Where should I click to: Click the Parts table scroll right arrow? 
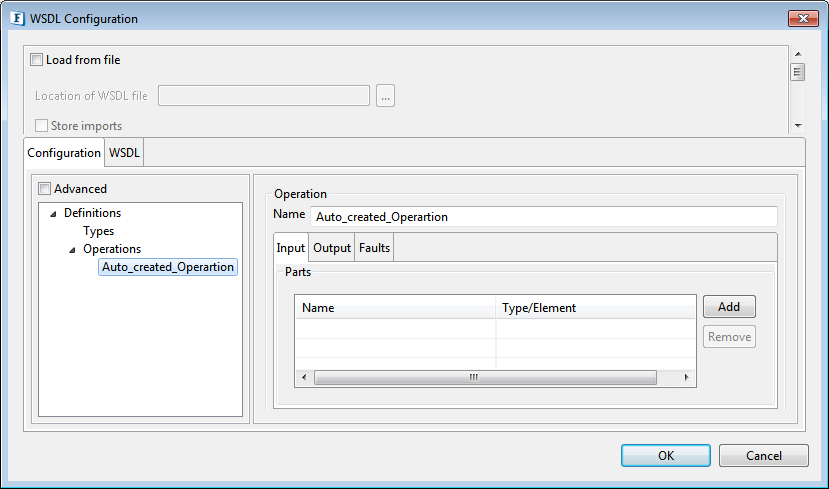tap(686, 377)
